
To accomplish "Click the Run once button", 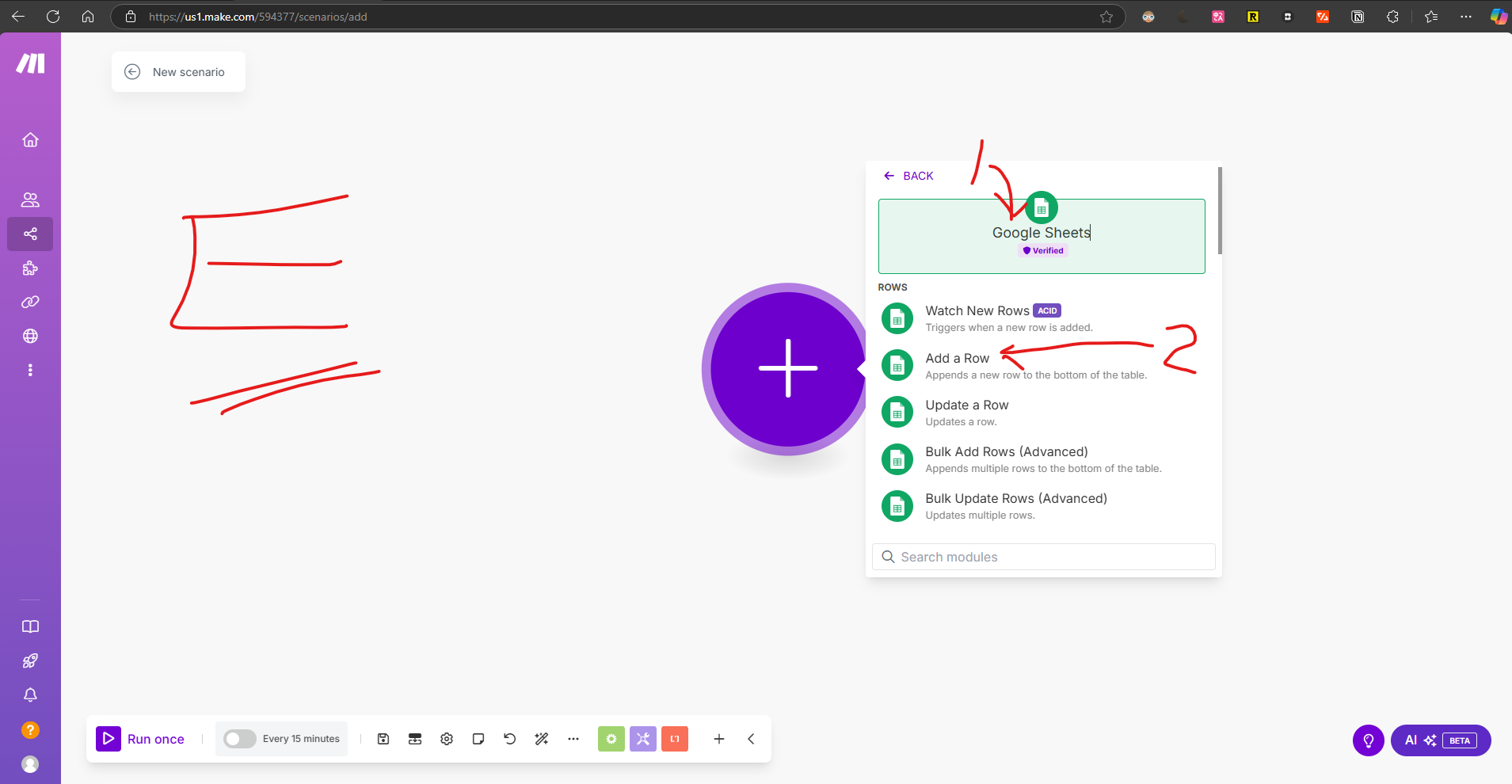I will coord(140,739).
